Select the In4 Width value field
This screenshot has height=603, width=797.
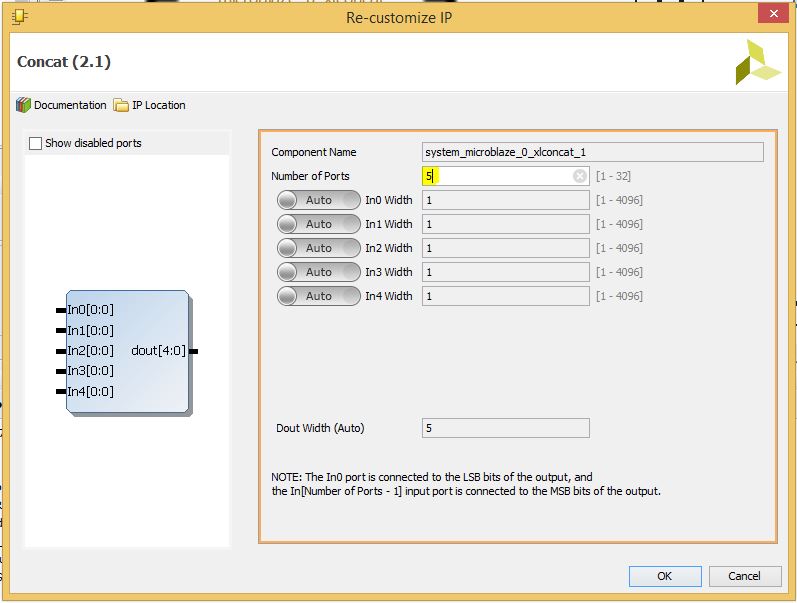click(x=506, y=296)
